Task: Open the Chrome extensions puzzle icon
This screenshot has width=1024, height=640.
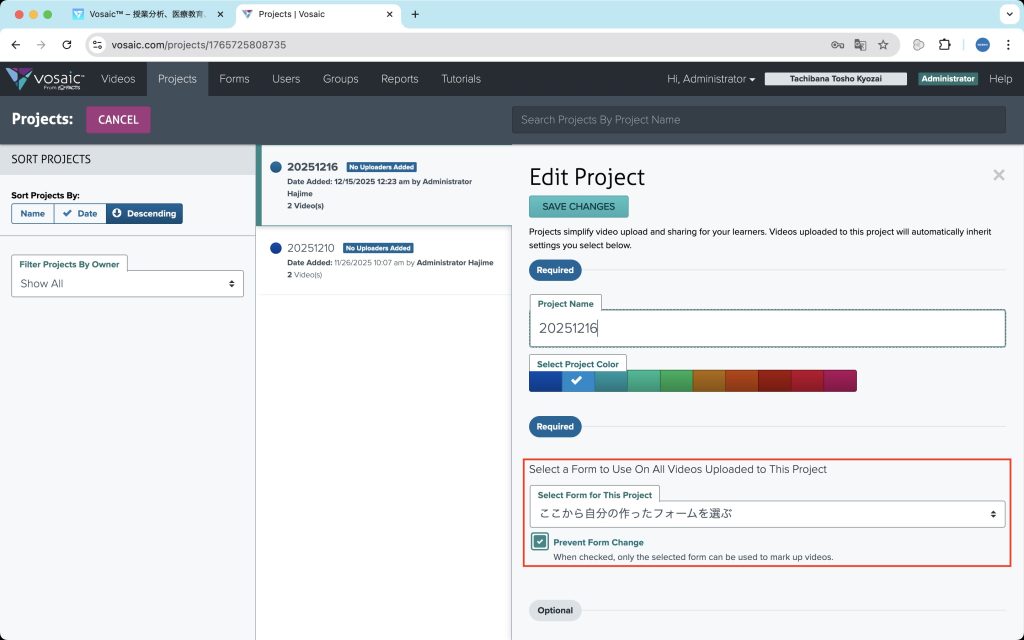Action: coord(944,45)
